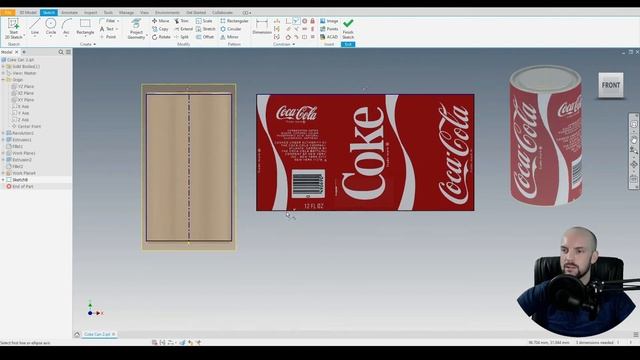Screen dimensions: 640x360
Task: Select the Line sketch tool
Action: 35,27
